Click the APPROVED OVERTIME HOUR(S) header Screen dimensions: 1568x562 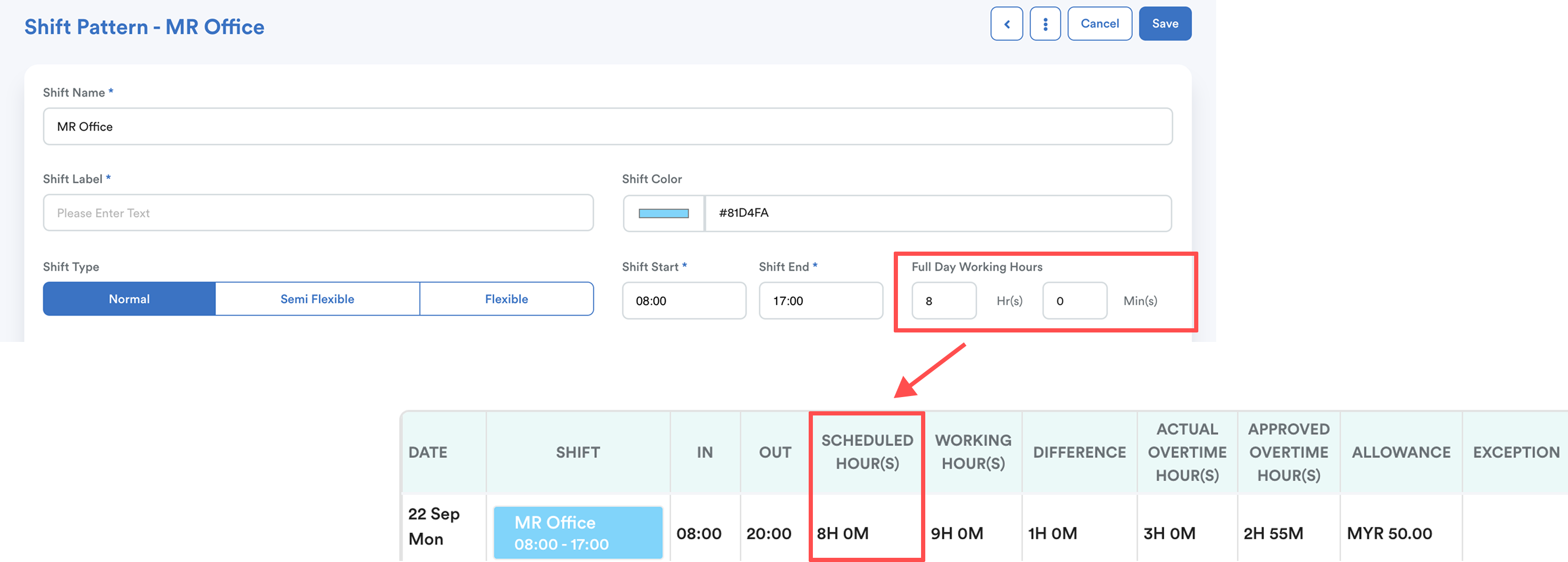[1289, 452]
